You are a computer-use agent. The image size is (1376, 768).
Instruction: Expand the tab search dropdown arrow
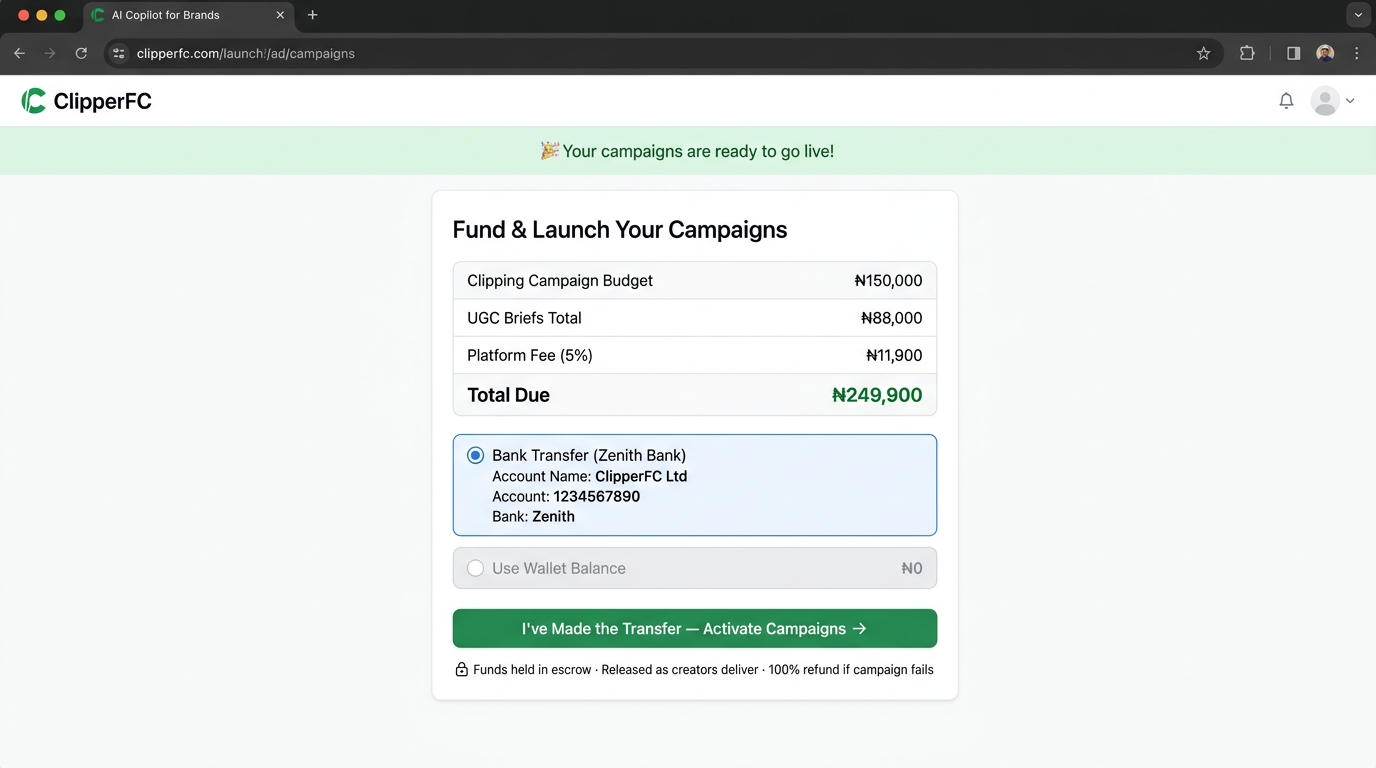[x=1357, y=15]
